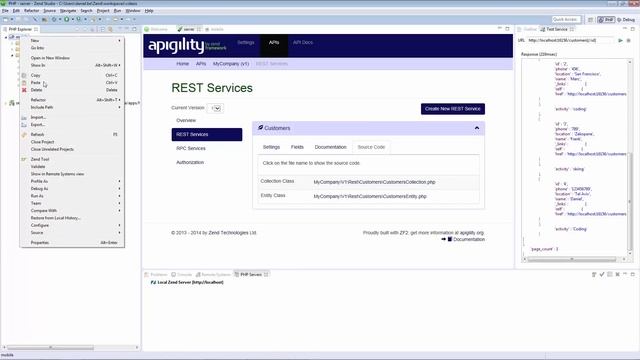The width and height of the screenshot is (640, 360).
Task: Click the remove X icon in PHP Servers toolbar
Action: (618, 274)
